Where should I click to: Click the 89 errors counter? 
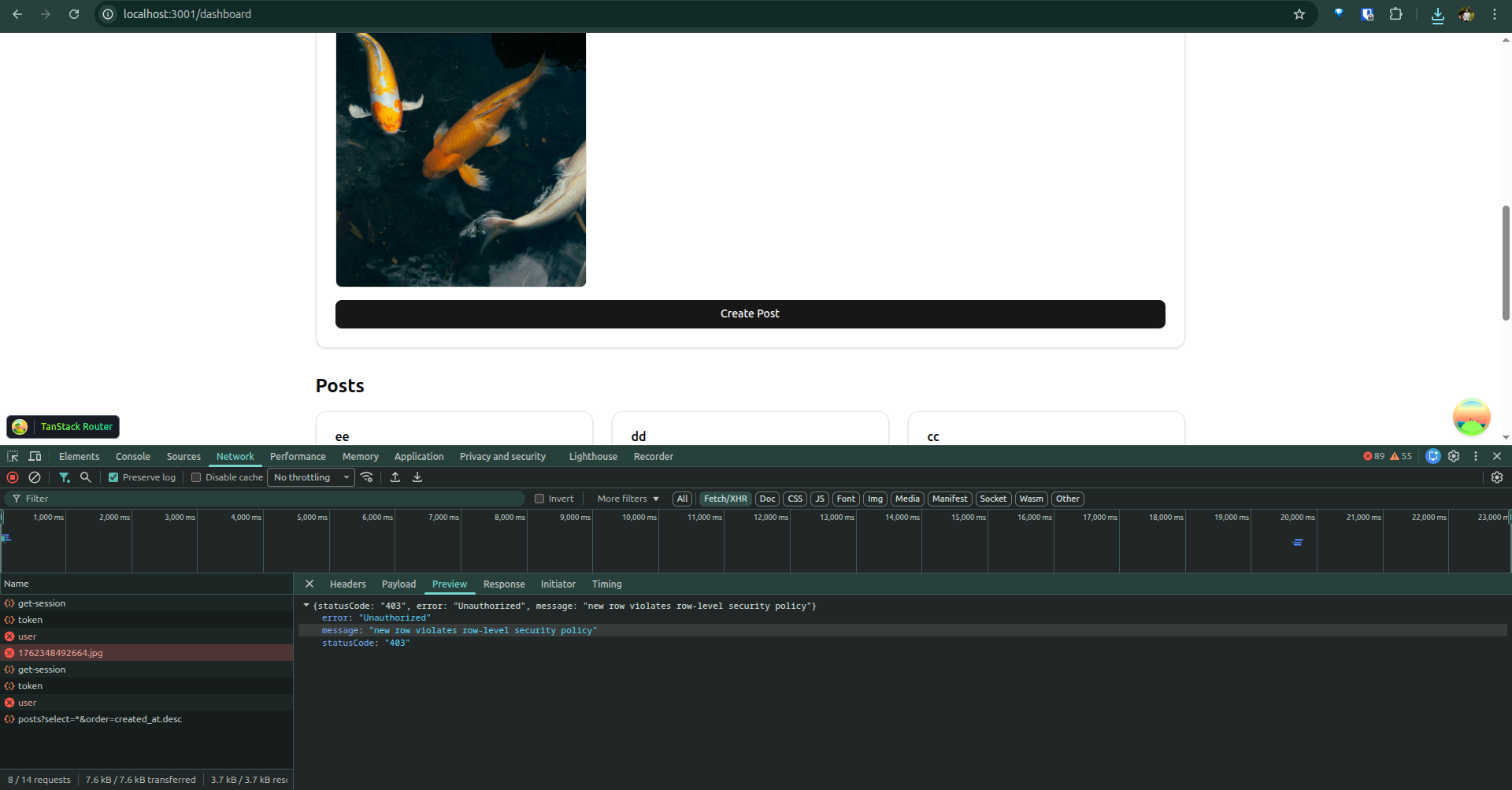click(x=1373, y=456)
